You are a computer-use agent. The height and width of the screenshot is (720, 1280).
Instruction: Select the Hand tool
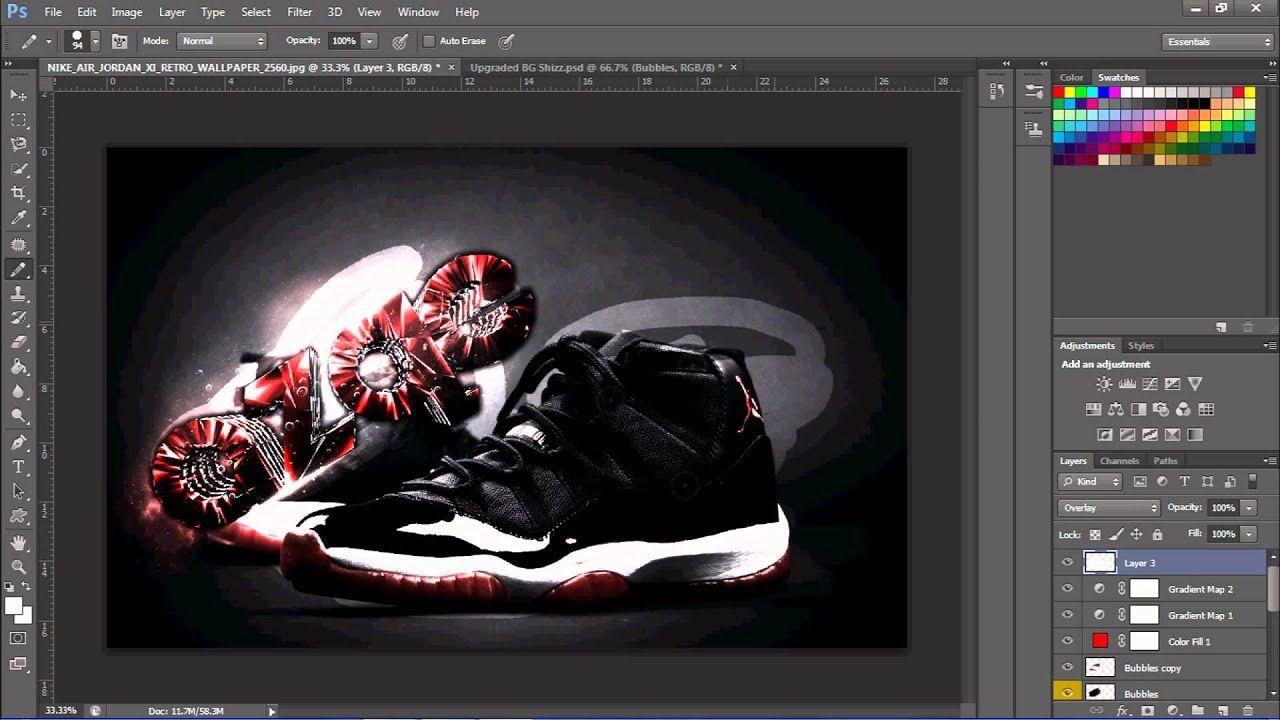click(x=18, y=541)
